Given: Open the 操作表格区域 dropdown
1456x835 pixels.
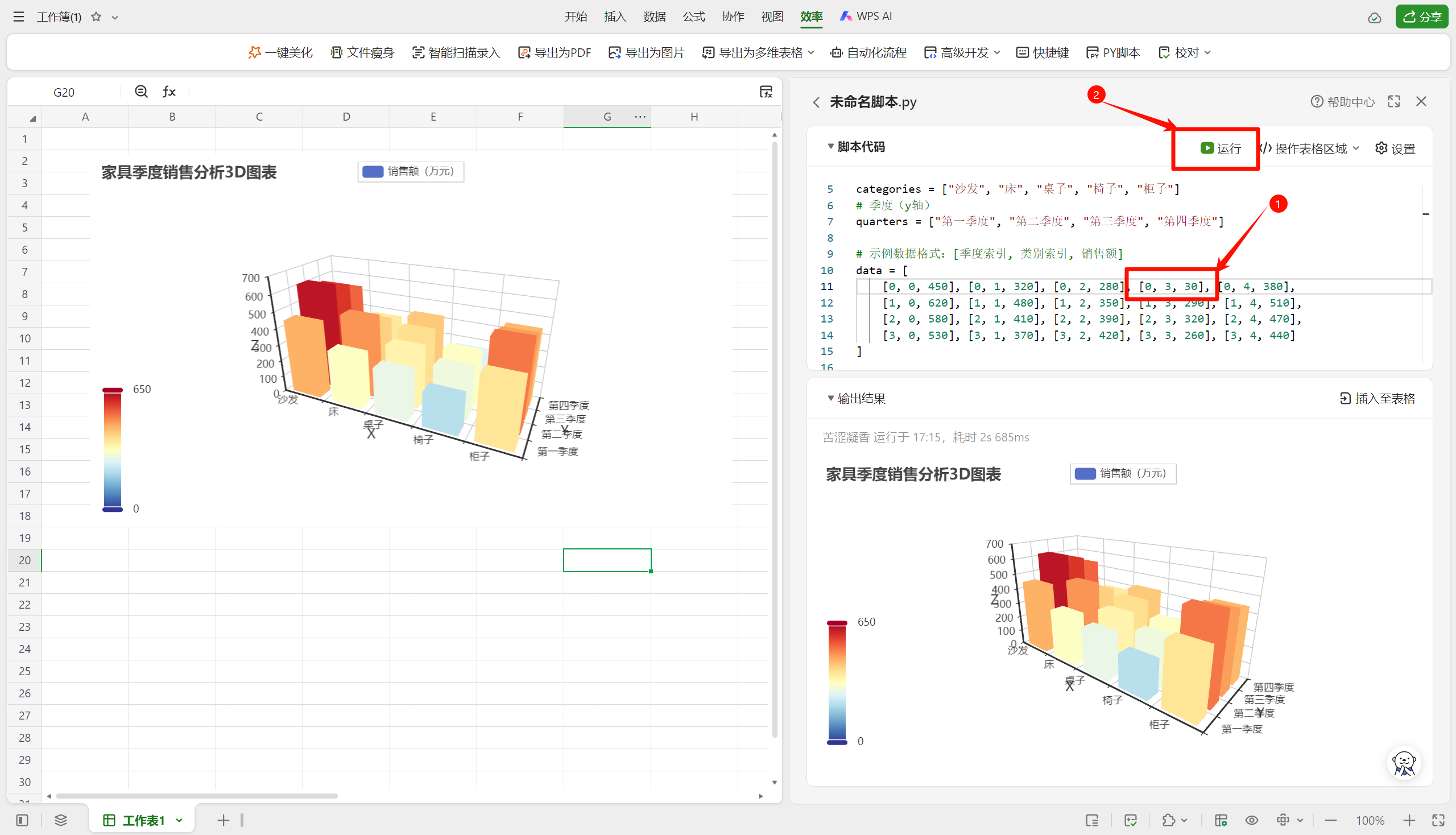Looking at the screenshot, I should tap(1310, 148).
